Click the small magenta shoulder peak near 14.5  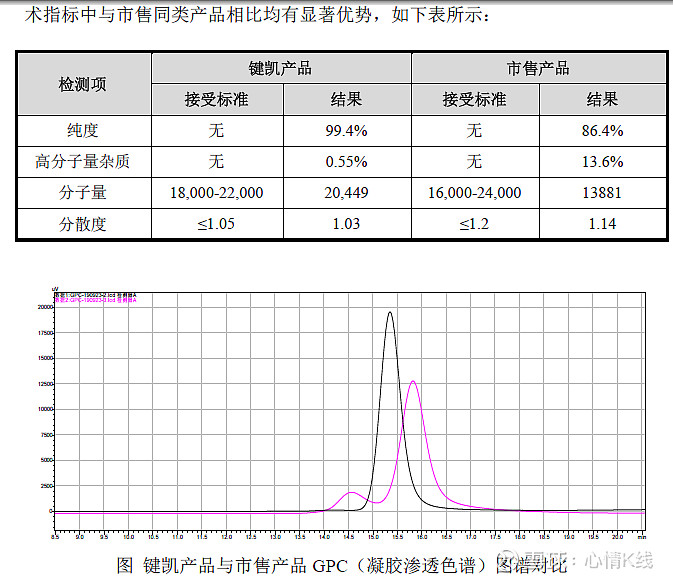click(x=351, y=493)
